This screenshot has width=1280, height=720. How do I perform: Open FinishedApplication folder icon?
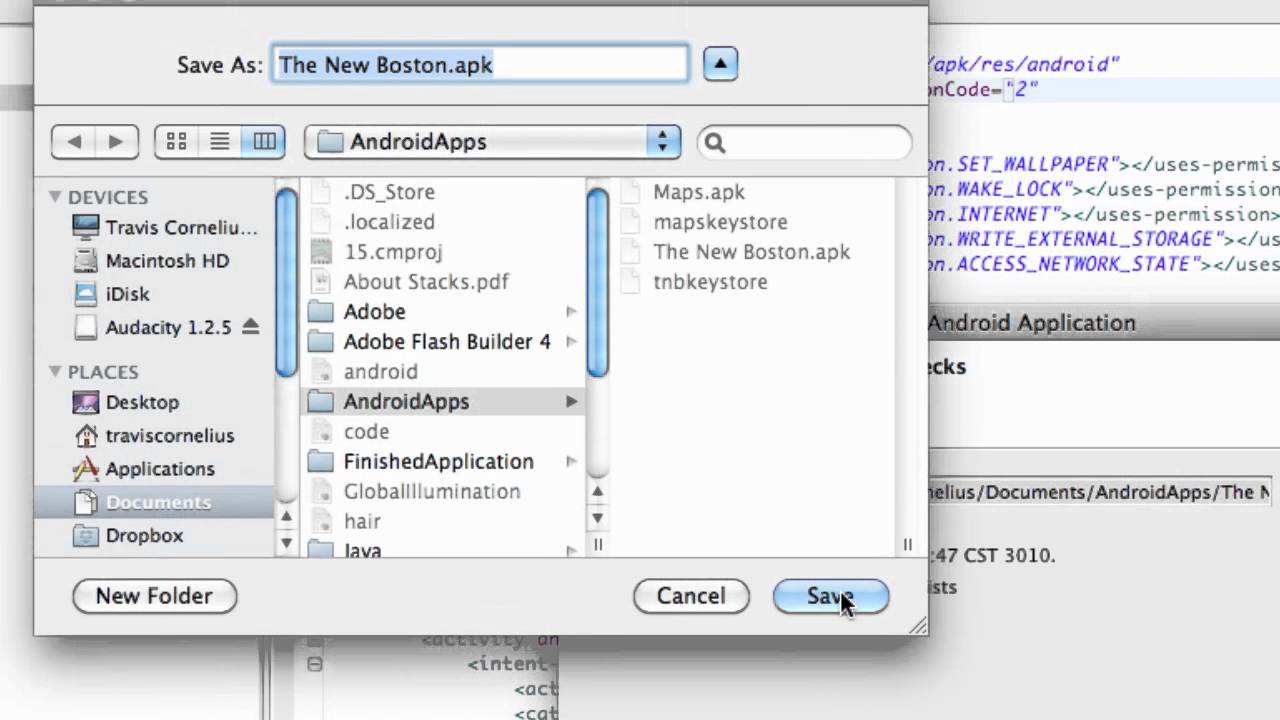320,462
